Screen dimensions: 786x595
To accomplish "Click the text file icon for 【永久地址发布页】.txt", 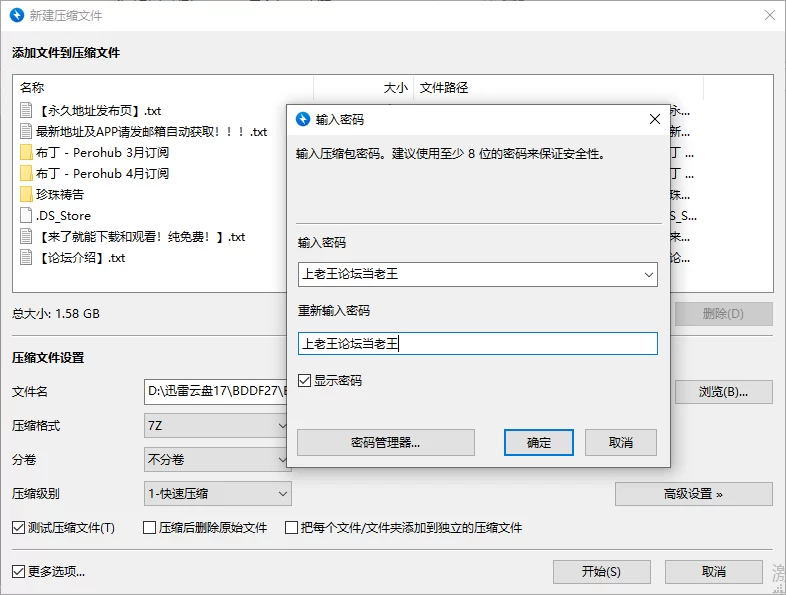I will (x=26, y=110).
